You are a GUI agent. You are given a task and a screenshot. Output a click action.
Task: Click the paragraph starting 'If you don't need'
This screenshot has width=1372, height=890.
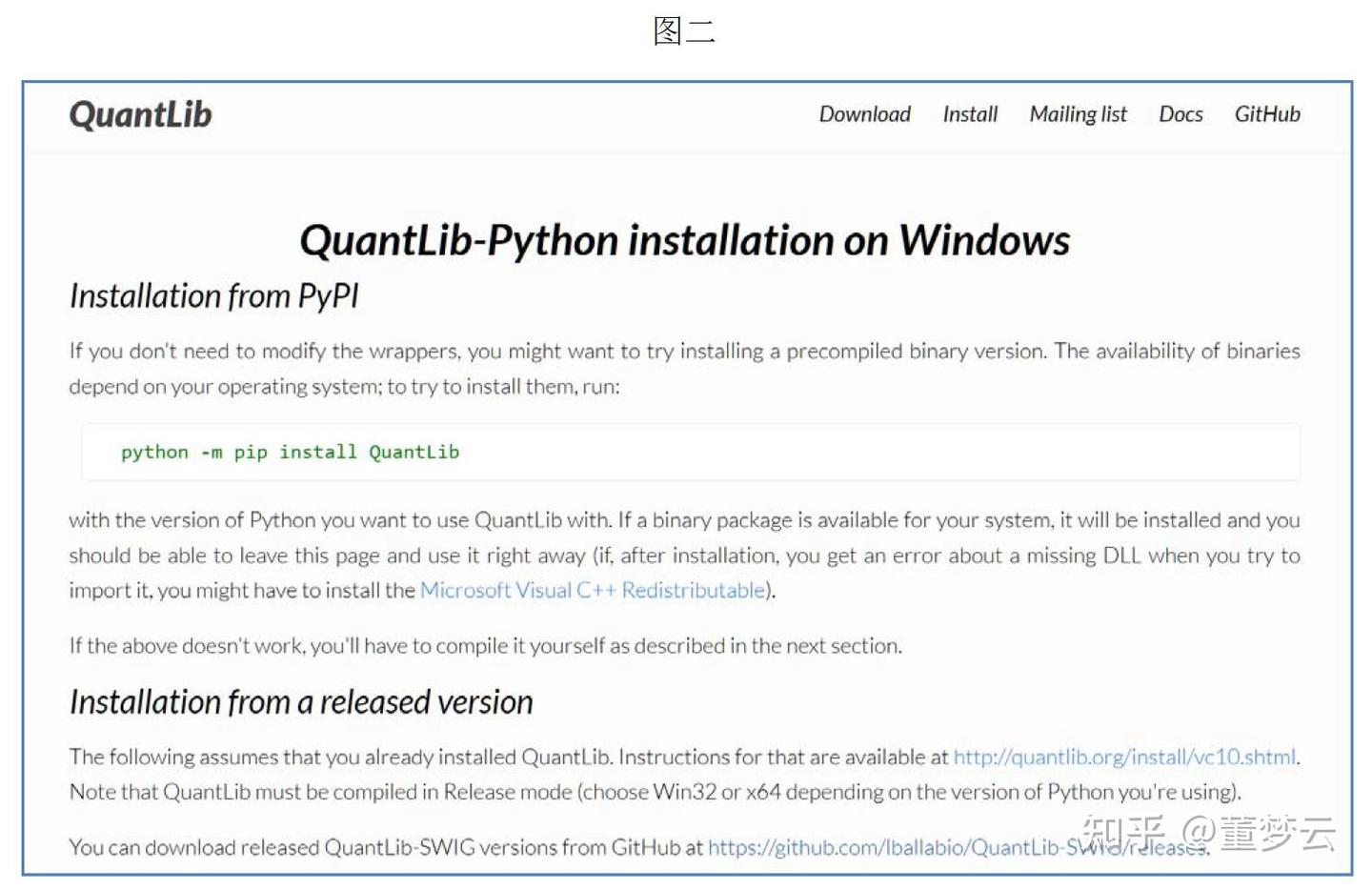(x=684, y=369)
